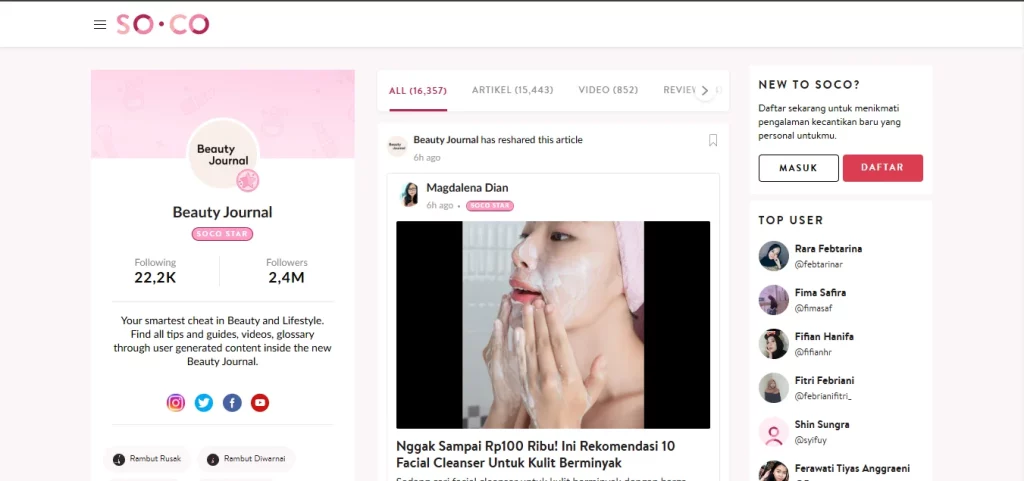
Task: Open Beauty Journal's Instagram icon
Action: [x=176, y=403]
